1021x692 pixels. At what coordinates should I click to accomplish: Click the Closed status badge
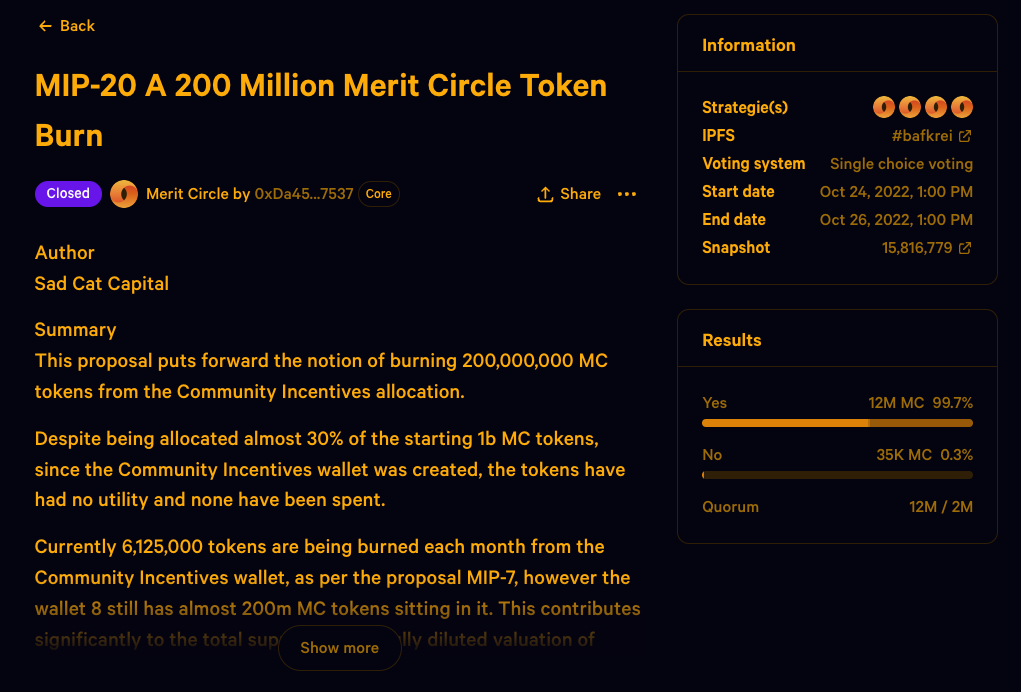(x=68, y=194)
